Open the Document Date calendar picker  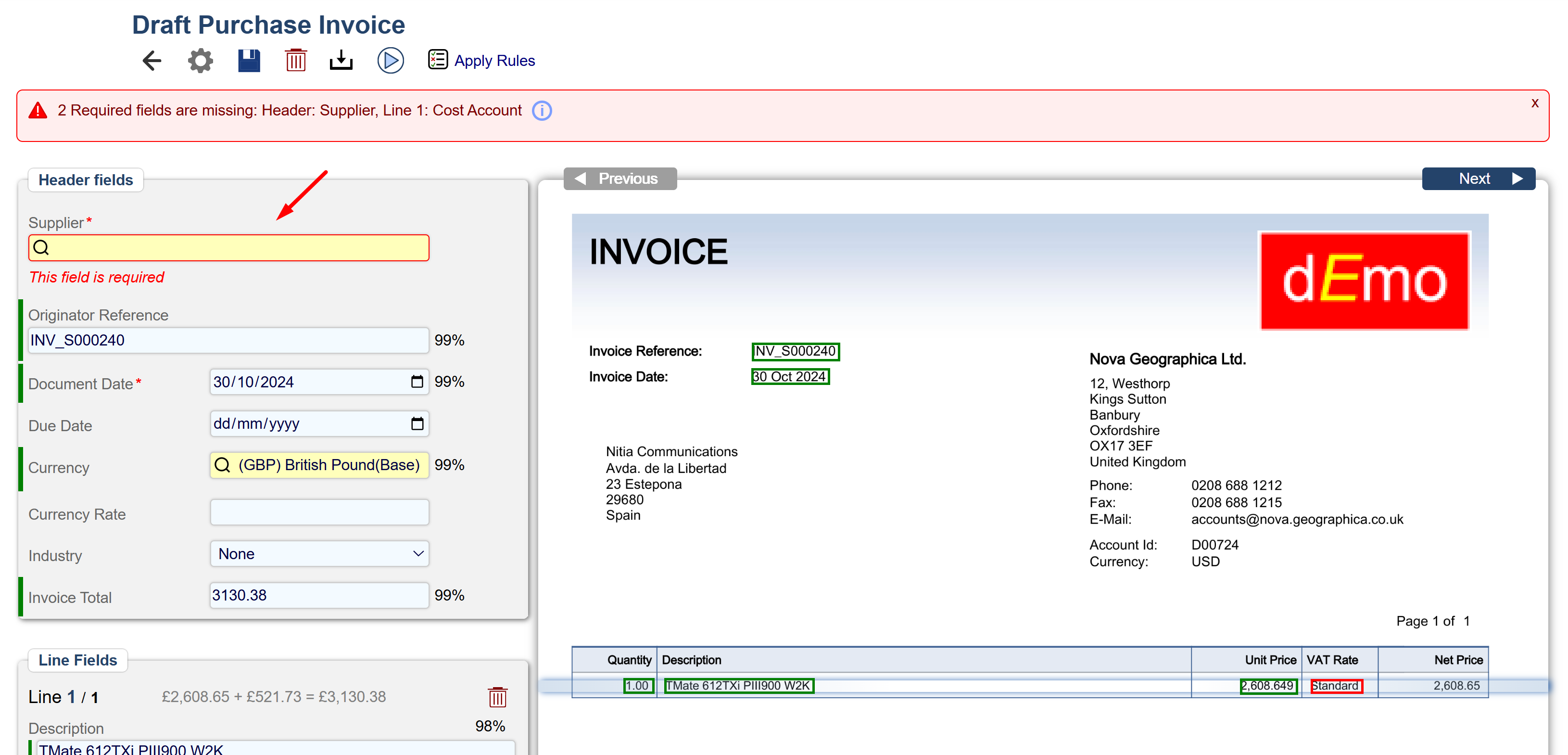tap(417, 382)
